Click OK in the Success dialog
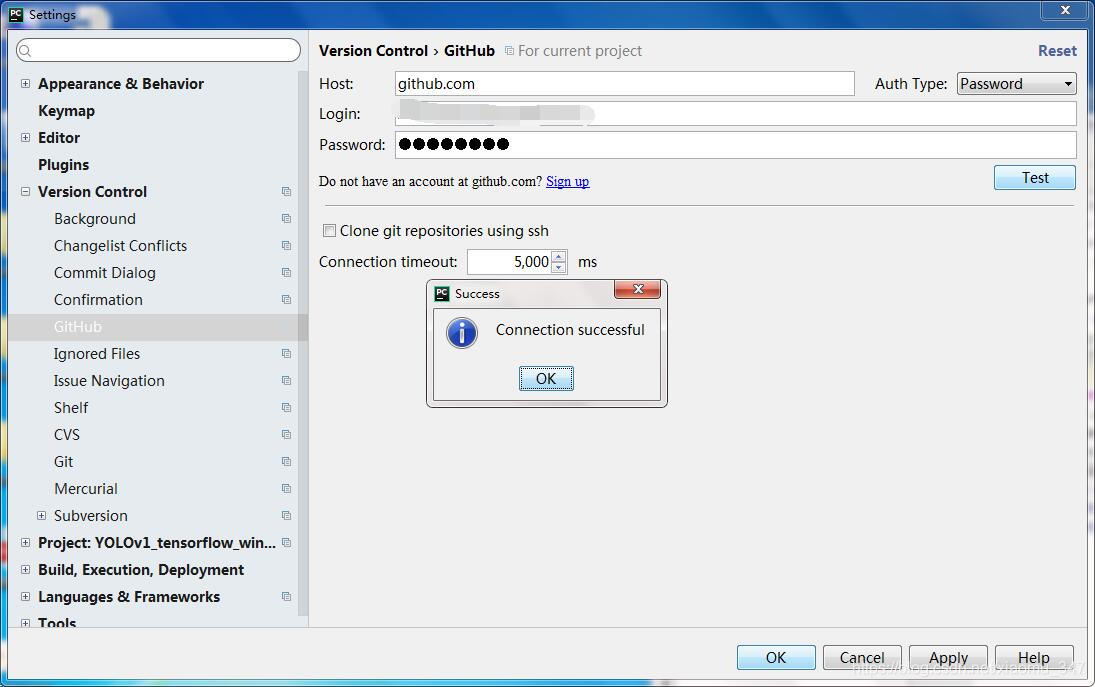The image size is (1095, 687). [546, 378]
